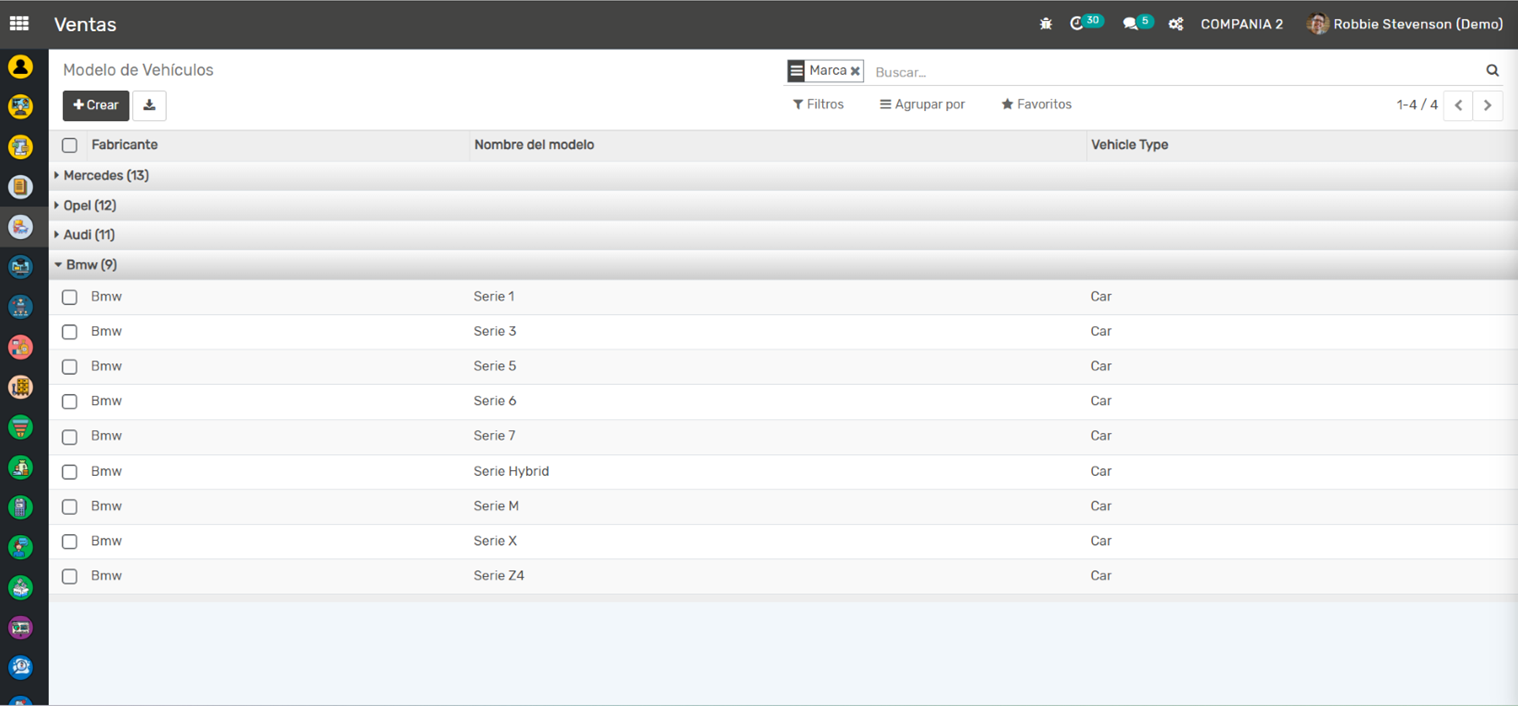Screen dimensions: 1518x706
Task: Expand the Mercedes (13) group
Action: click(105, 176)
